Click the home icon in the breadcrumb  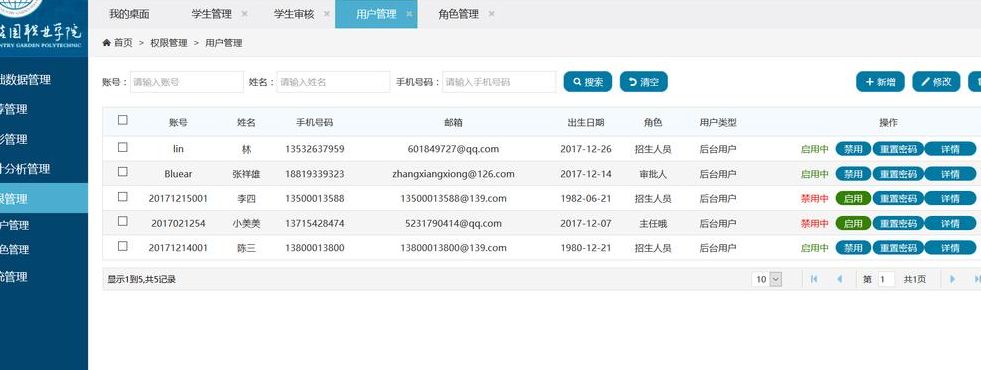click(x=106, y=43)
